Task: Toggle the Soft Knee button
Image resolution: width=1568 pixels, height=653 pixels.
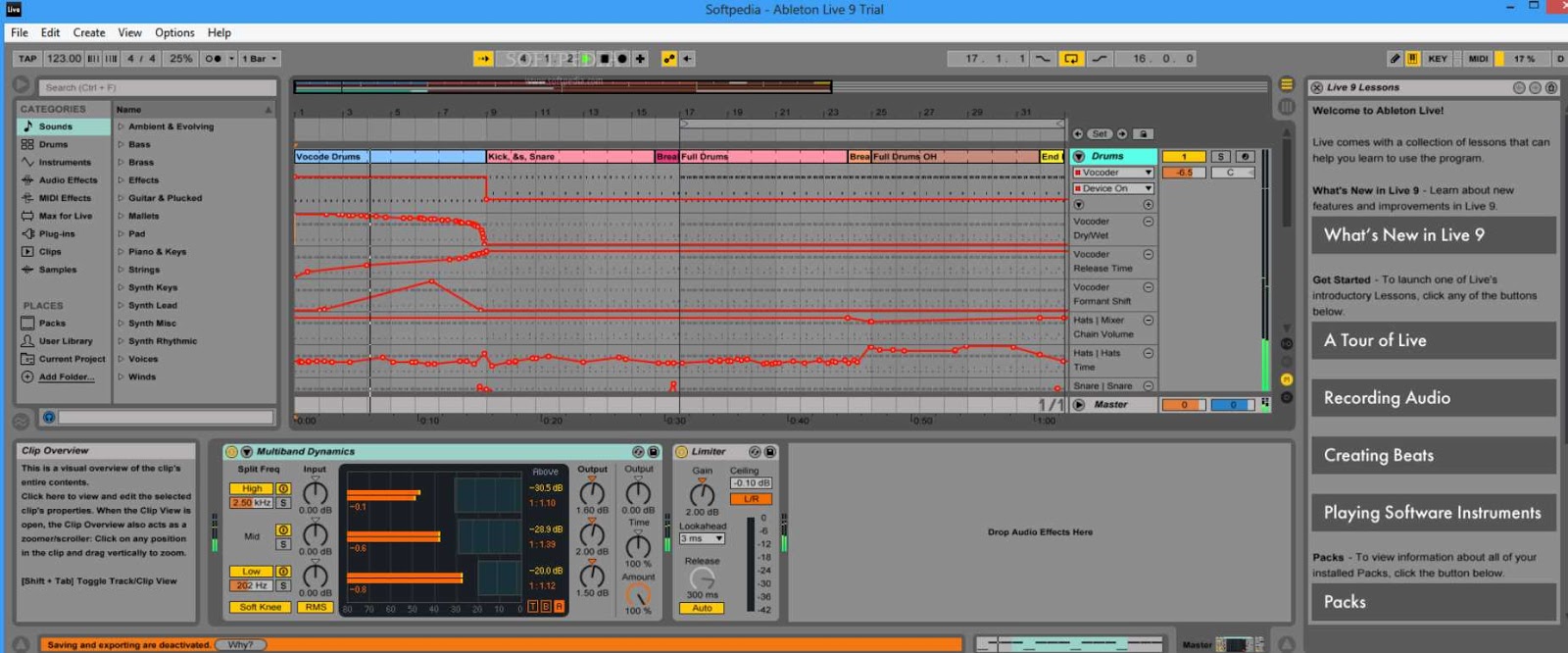Action: point(261,607)
